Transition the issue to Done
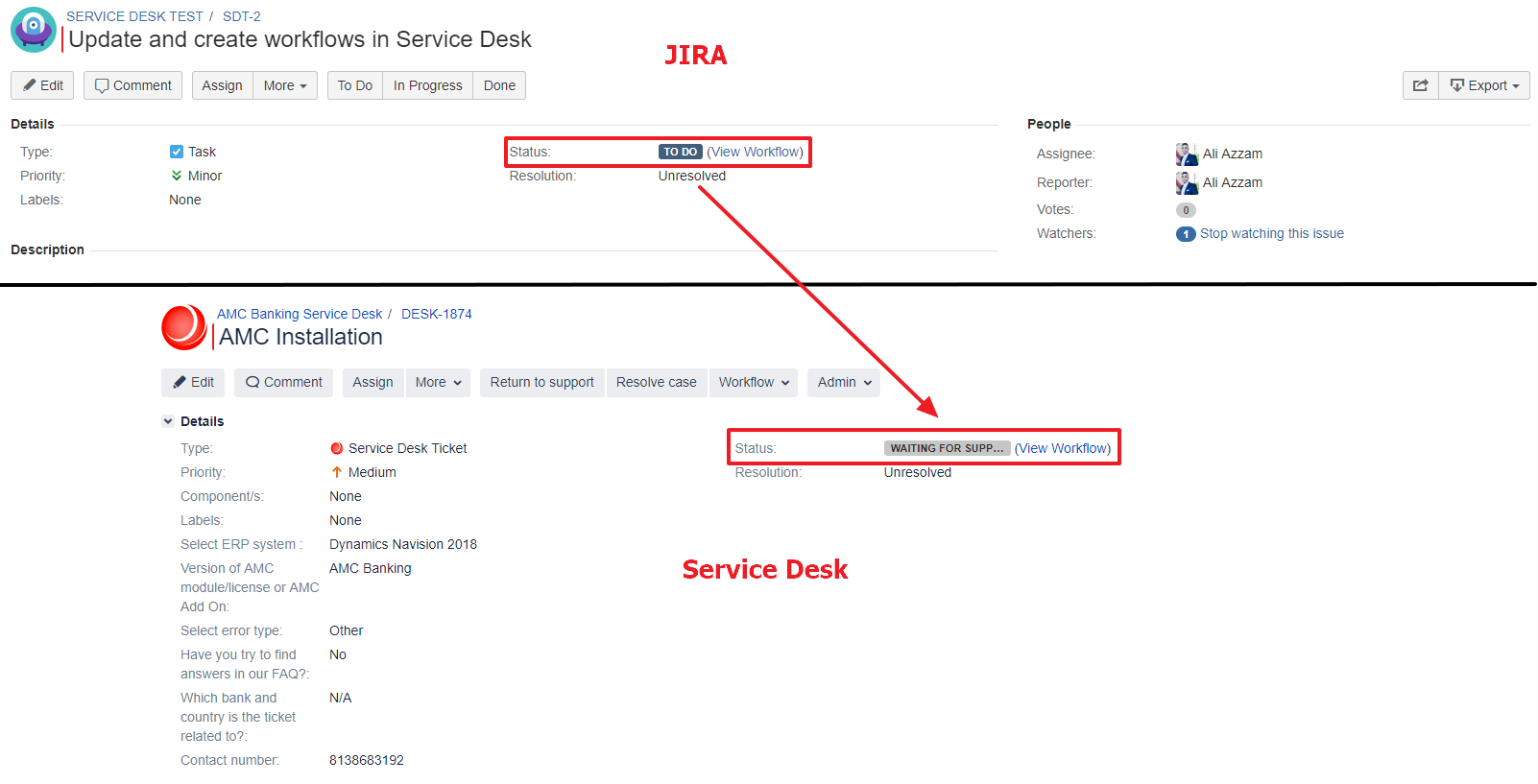The height and width of the screenshot is (784, 1538). (499, 85)
